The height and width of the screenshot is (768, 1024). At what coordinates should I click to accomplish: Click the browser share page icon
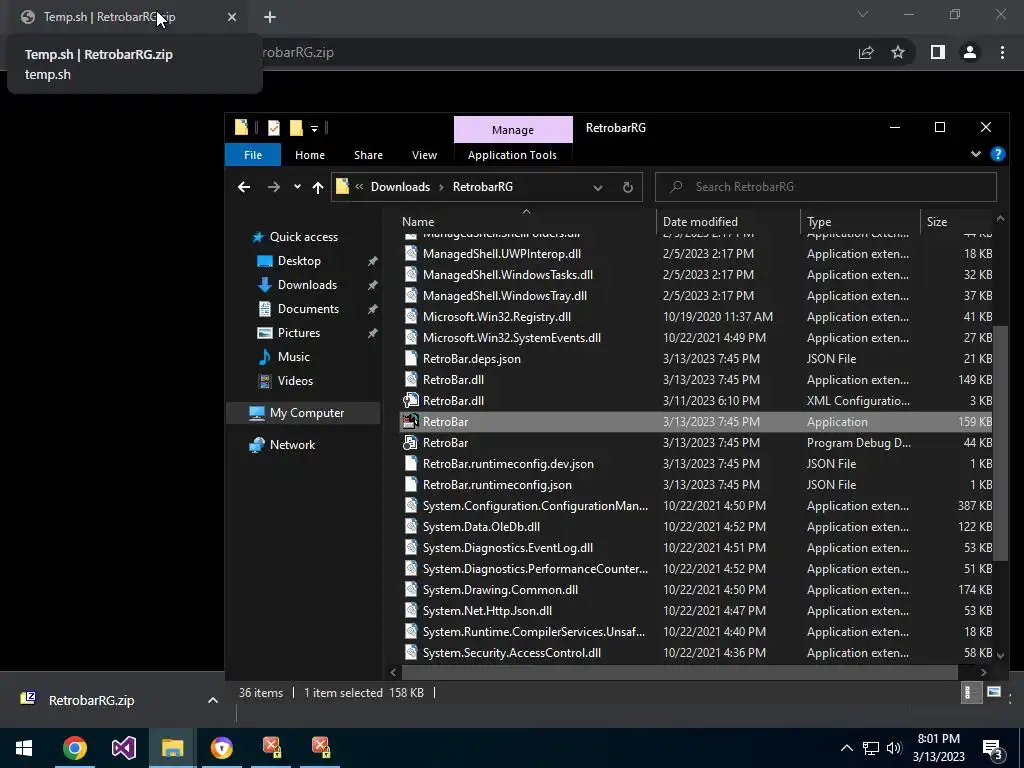pos(866,52)
